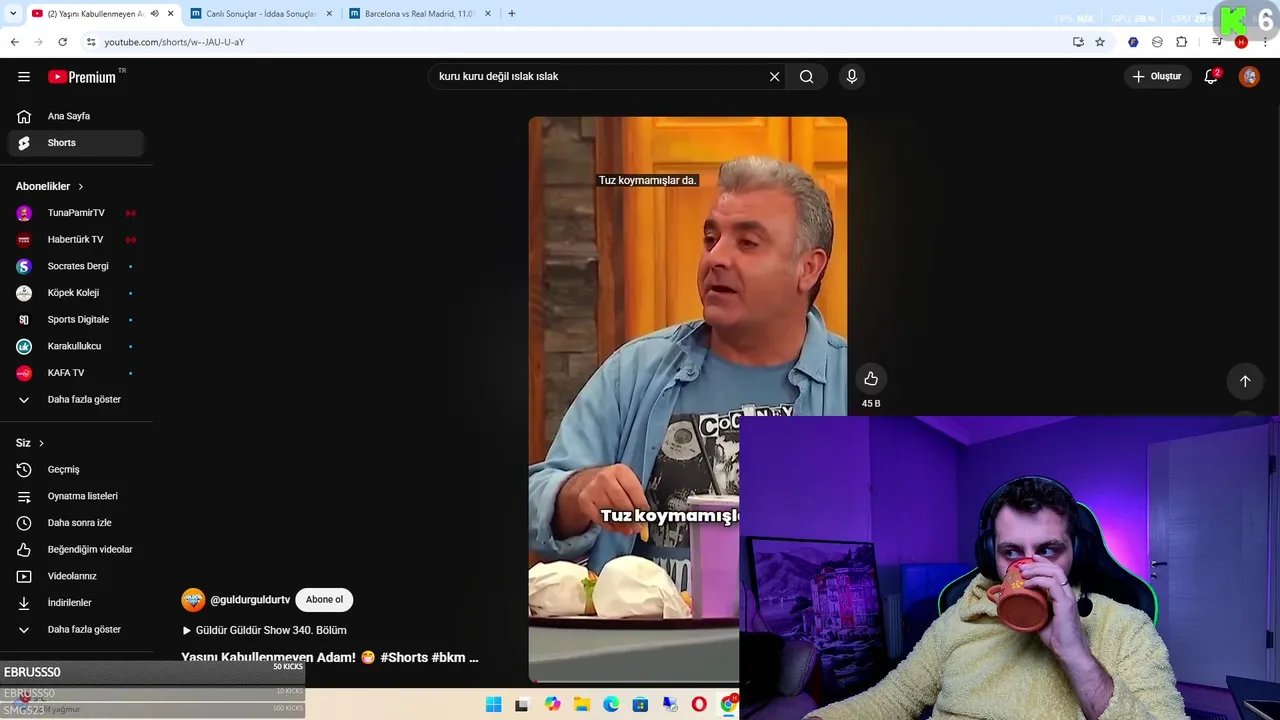Open Oynatma listeleri
This screenshot has height=720, width=1280.
(x=75, y=496)
